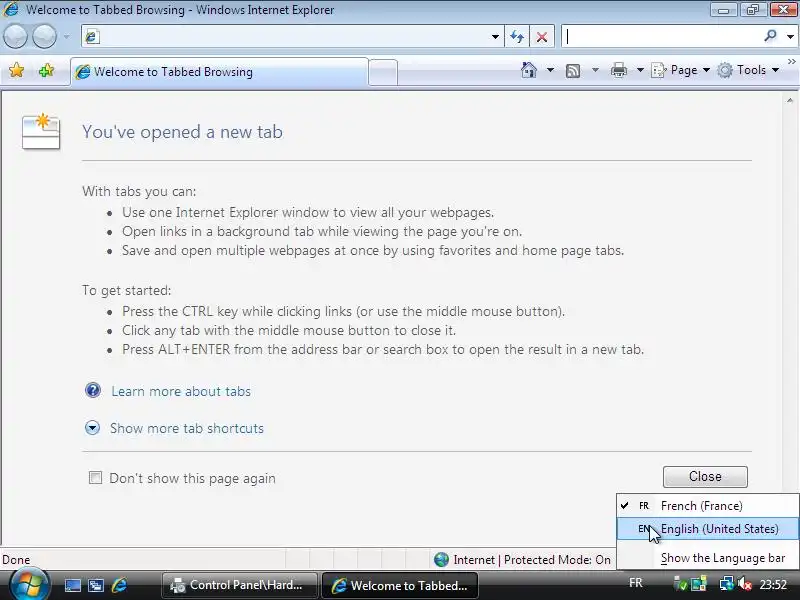Expand the Home button dropdown arrow
The width and height of the screenshot is (800, 600).
[550, 70]
